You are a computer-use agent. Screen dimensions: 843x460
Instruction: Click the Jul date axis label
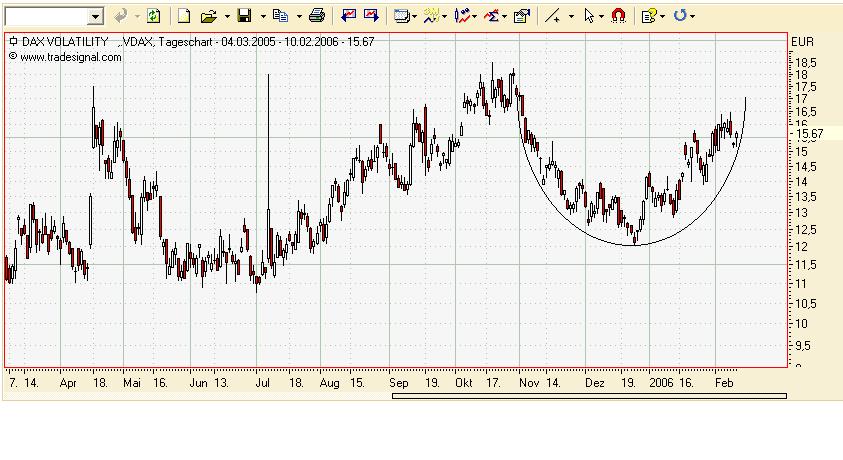click(262, 383)
